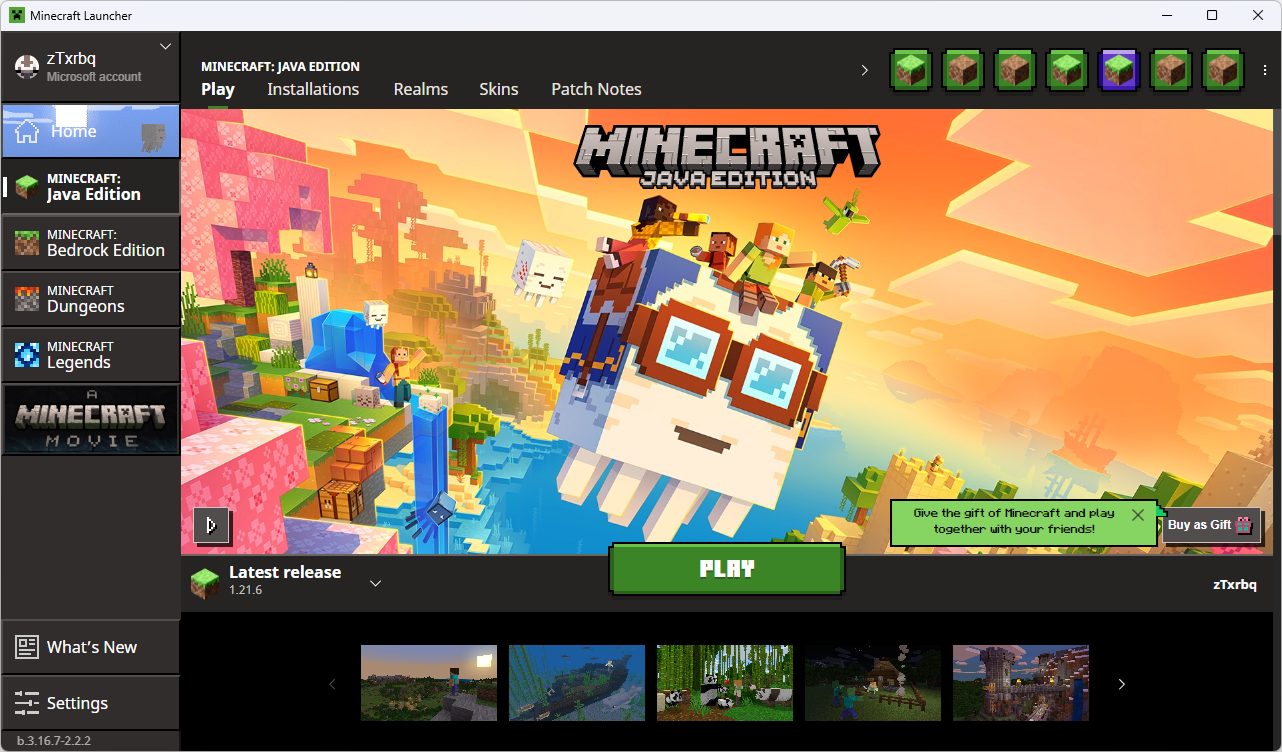Go to next screenshots with the right arrow
The image size is (1282, 752).
[x=1121, y=684]
